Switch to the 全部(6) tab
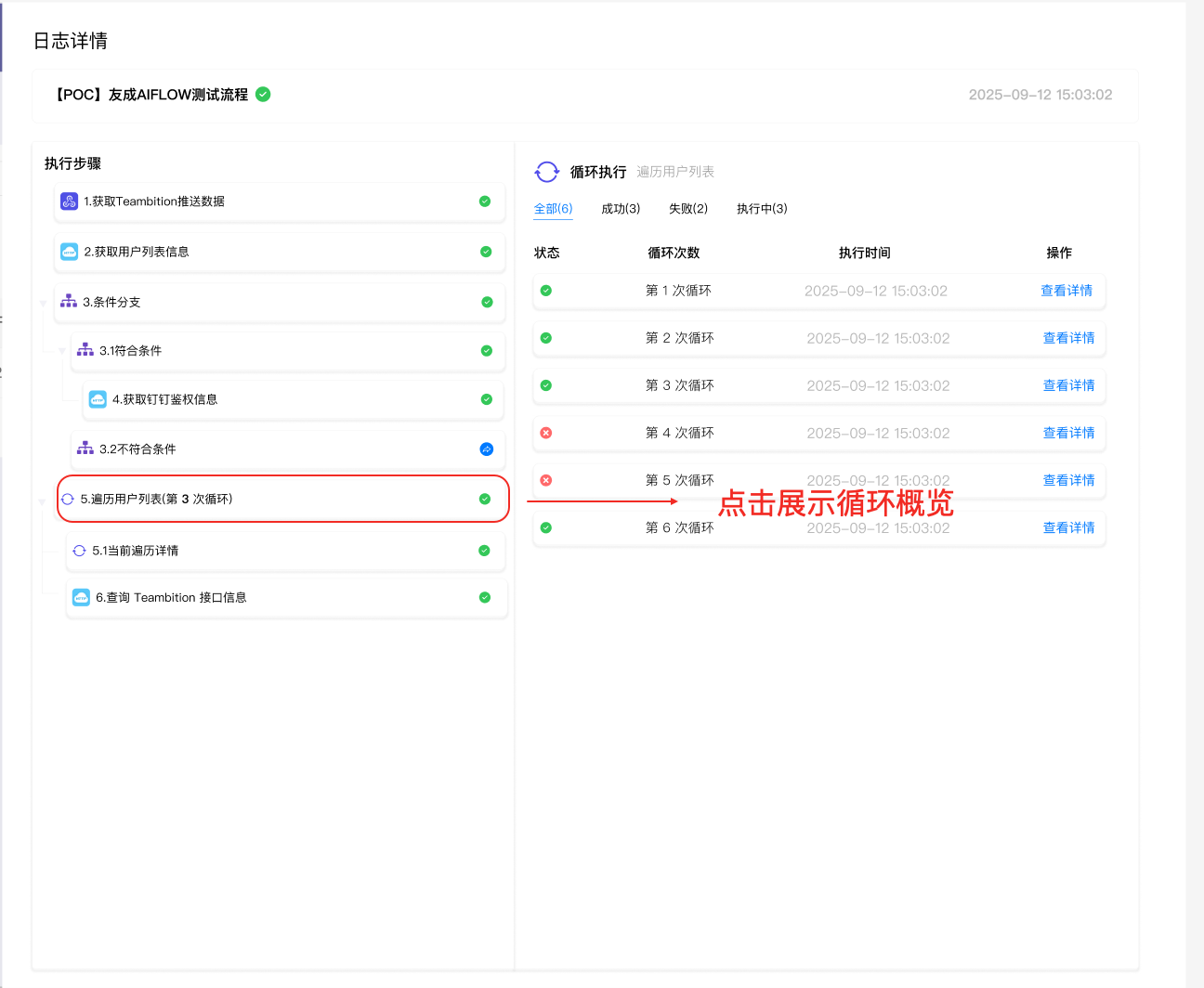1204x988 pixels. pos(553,209)
